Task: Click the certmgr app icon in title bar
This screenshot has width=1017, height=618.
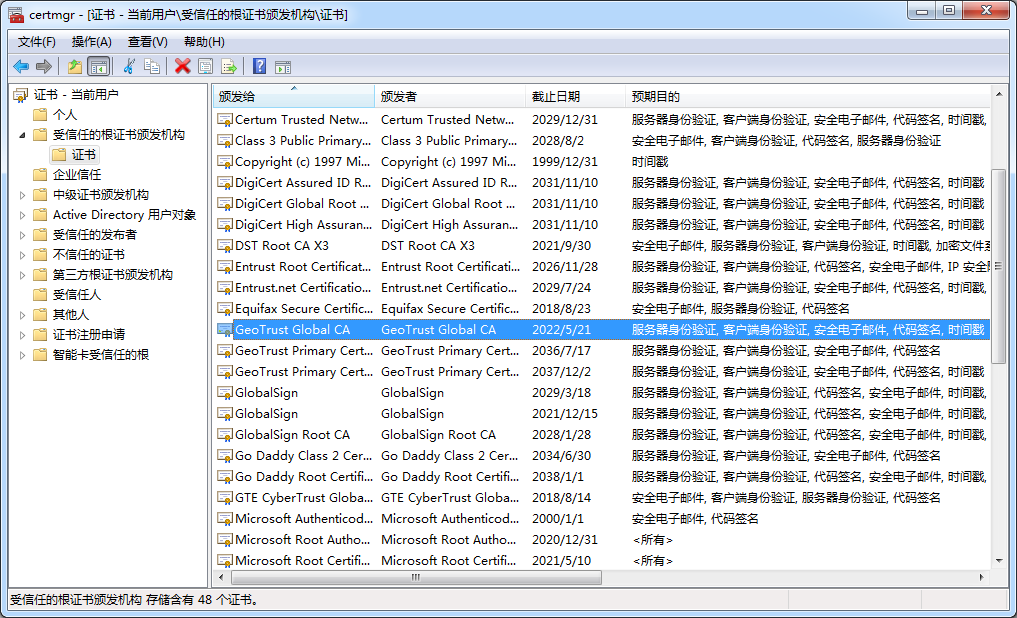Action: coord(16,14)
